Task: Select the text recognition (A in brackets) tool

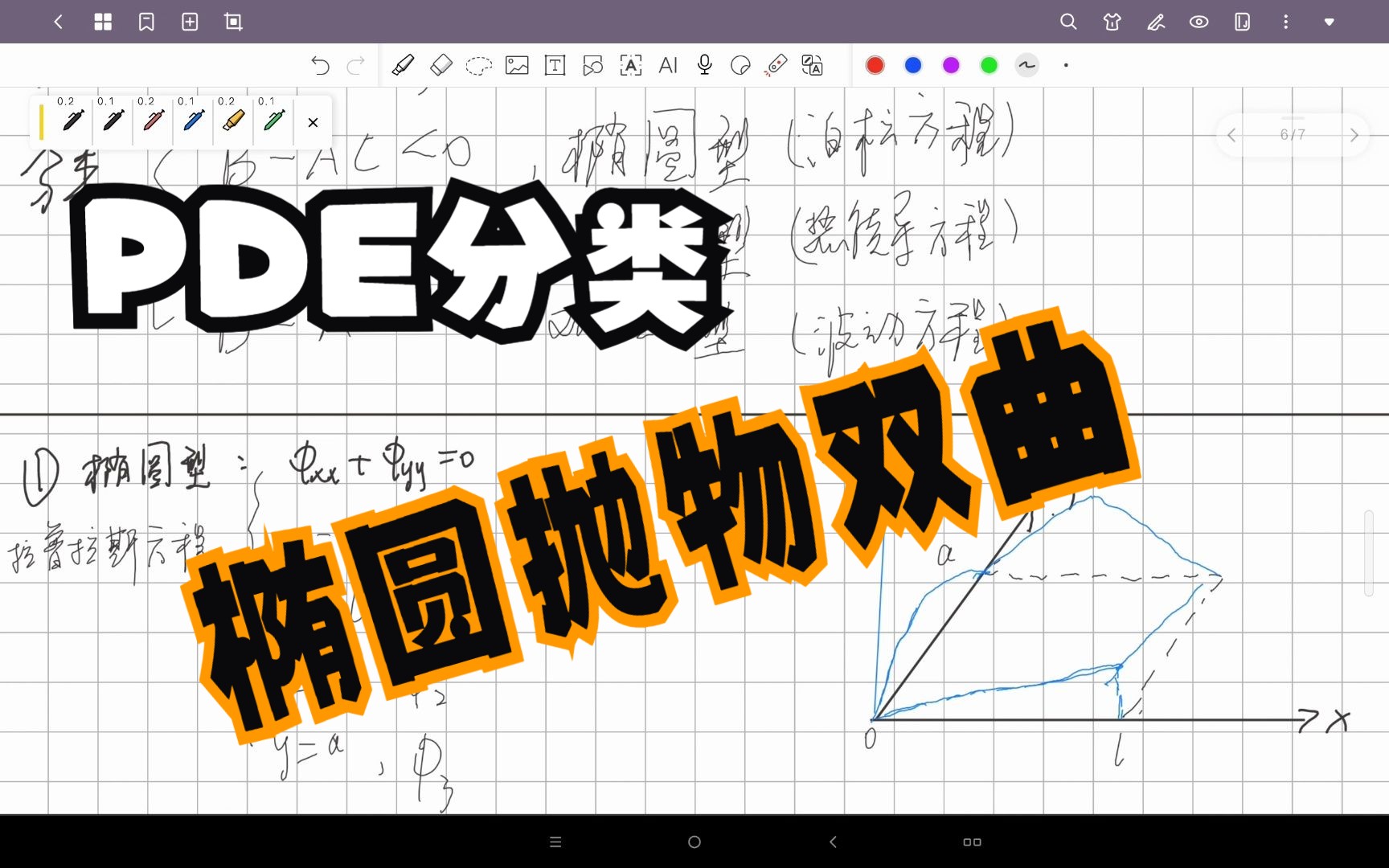Action: (x=631, y=65)
